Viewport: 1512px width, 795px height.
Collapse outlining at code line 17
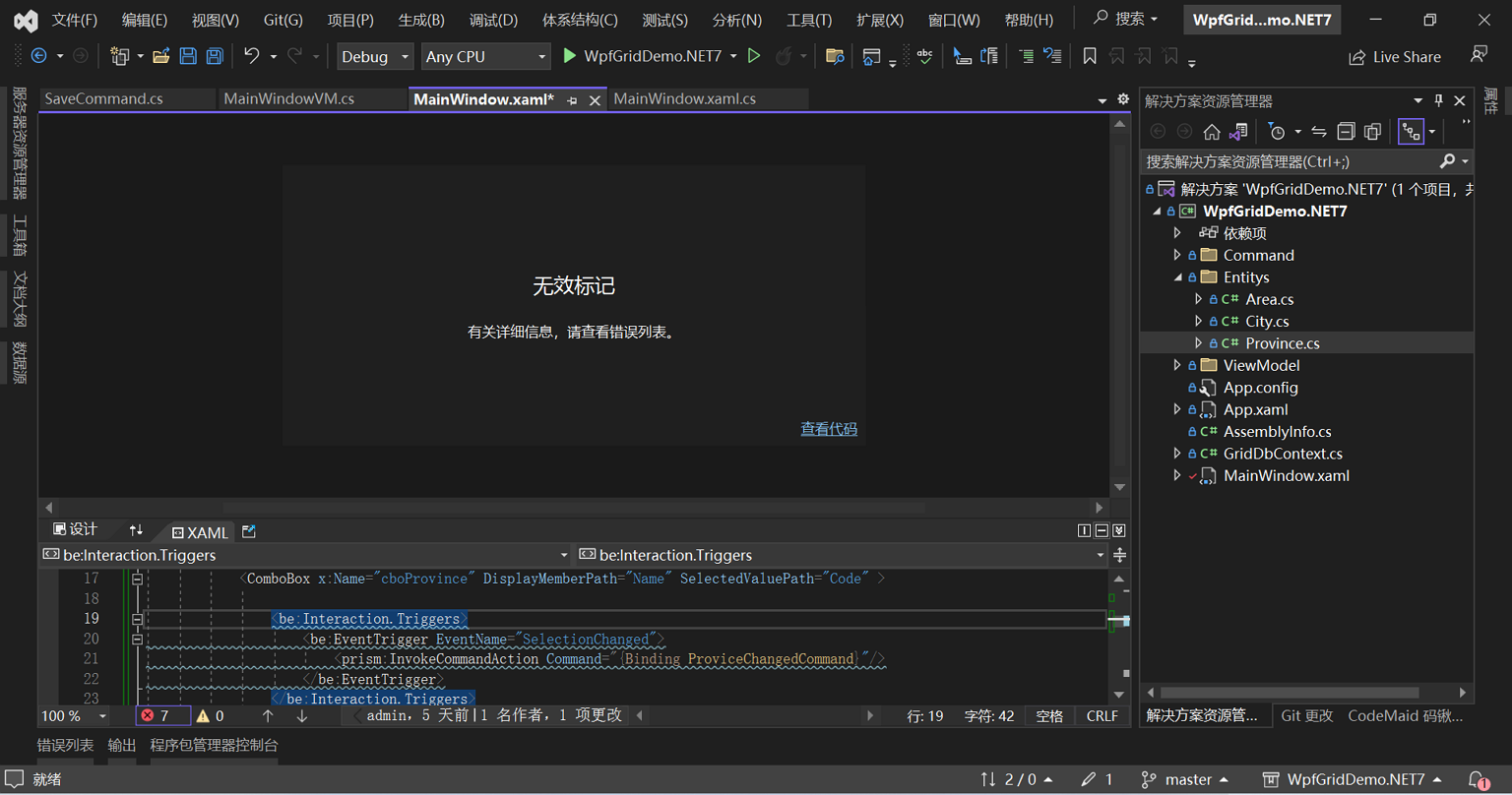tap(137, 580)
